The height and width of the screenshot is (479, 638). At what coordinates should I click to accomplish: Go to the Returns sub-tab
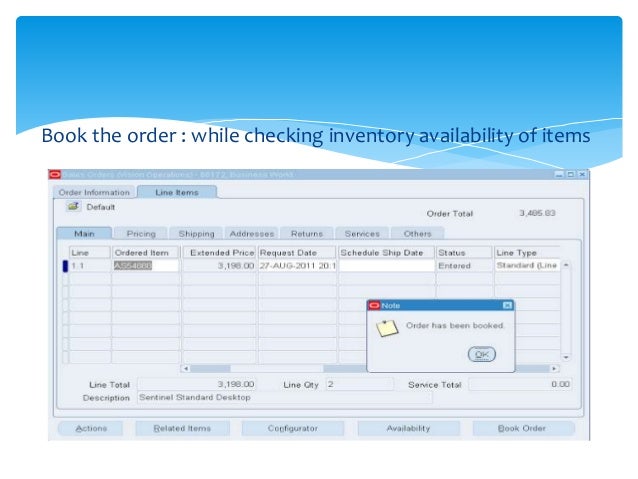(307, 234)
